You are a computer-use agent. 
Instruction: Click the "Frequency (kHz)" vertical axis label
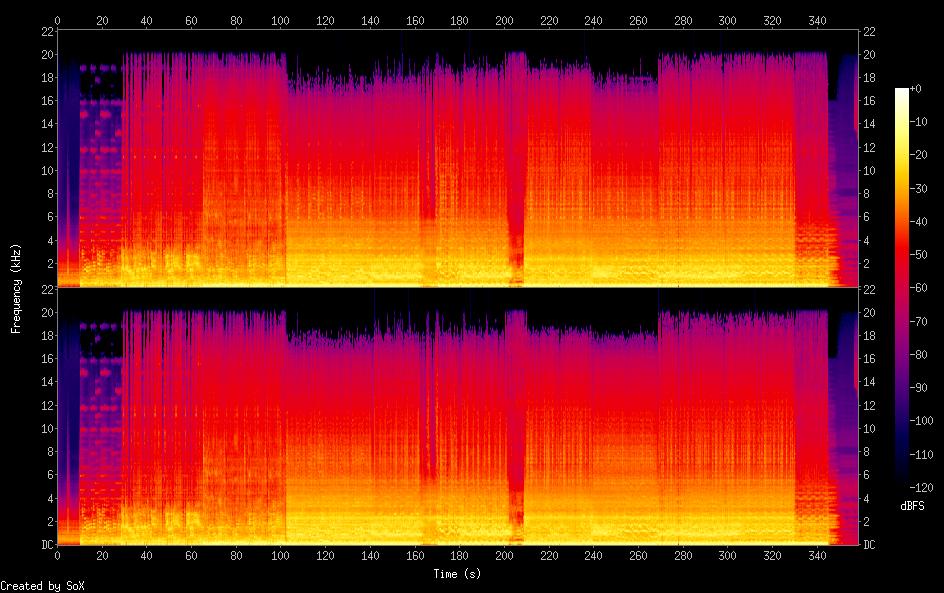pyautogui.click(x=16, y=287)
